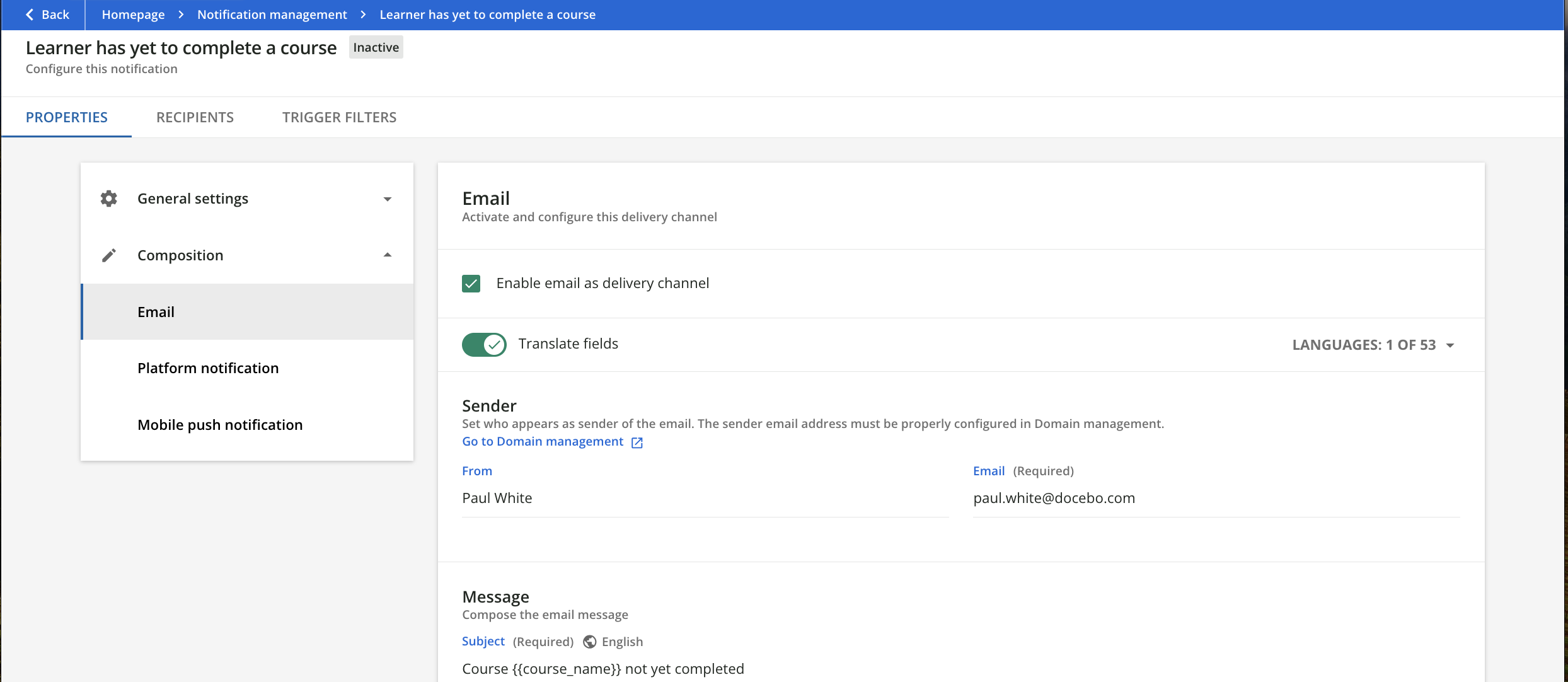Screen dimensions: 1568x682
Task: Open Go to Domain management link
Action: coord(543,441)
